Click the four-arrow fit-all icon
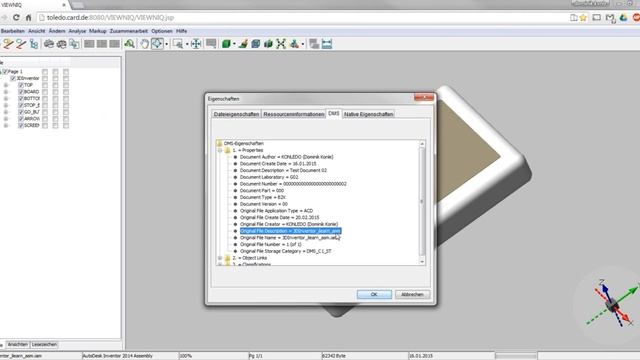640x360 pixels. coord(196,44)
